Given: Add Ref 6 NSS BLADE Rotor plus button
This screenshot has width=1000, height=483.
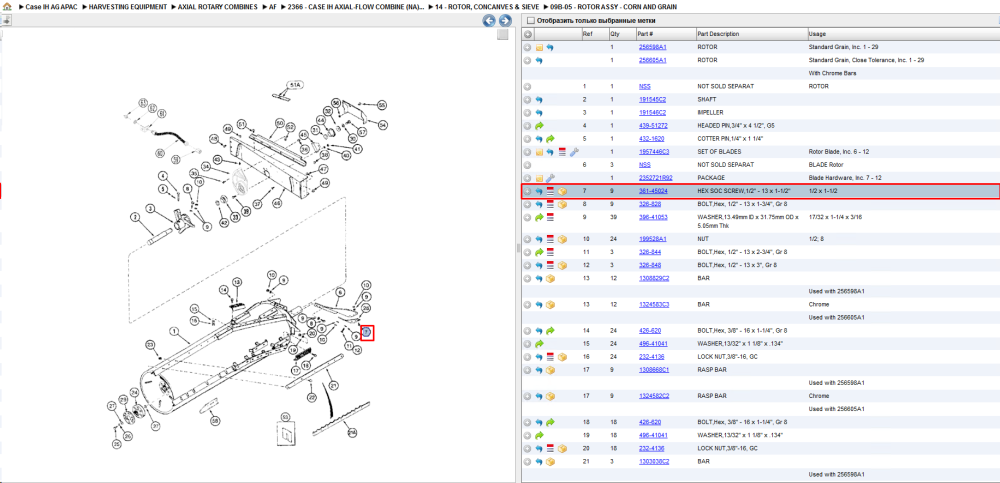Looking at the screenshot, I should point(527,165).
